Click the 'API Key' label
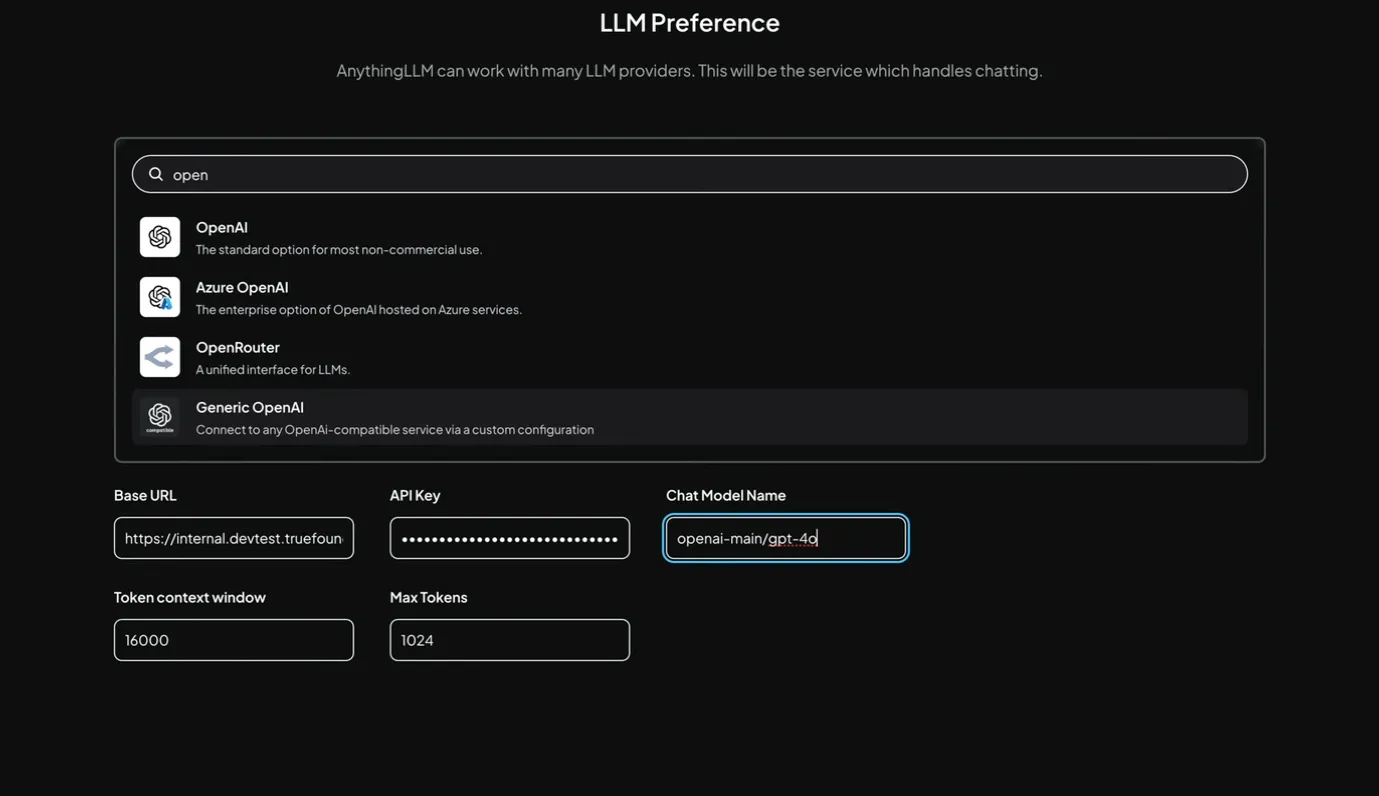 (415, 495)
